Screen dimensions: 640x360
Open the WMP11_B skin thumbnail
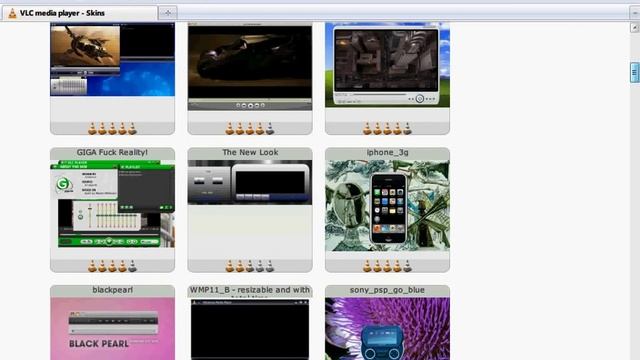pos(250,329)
